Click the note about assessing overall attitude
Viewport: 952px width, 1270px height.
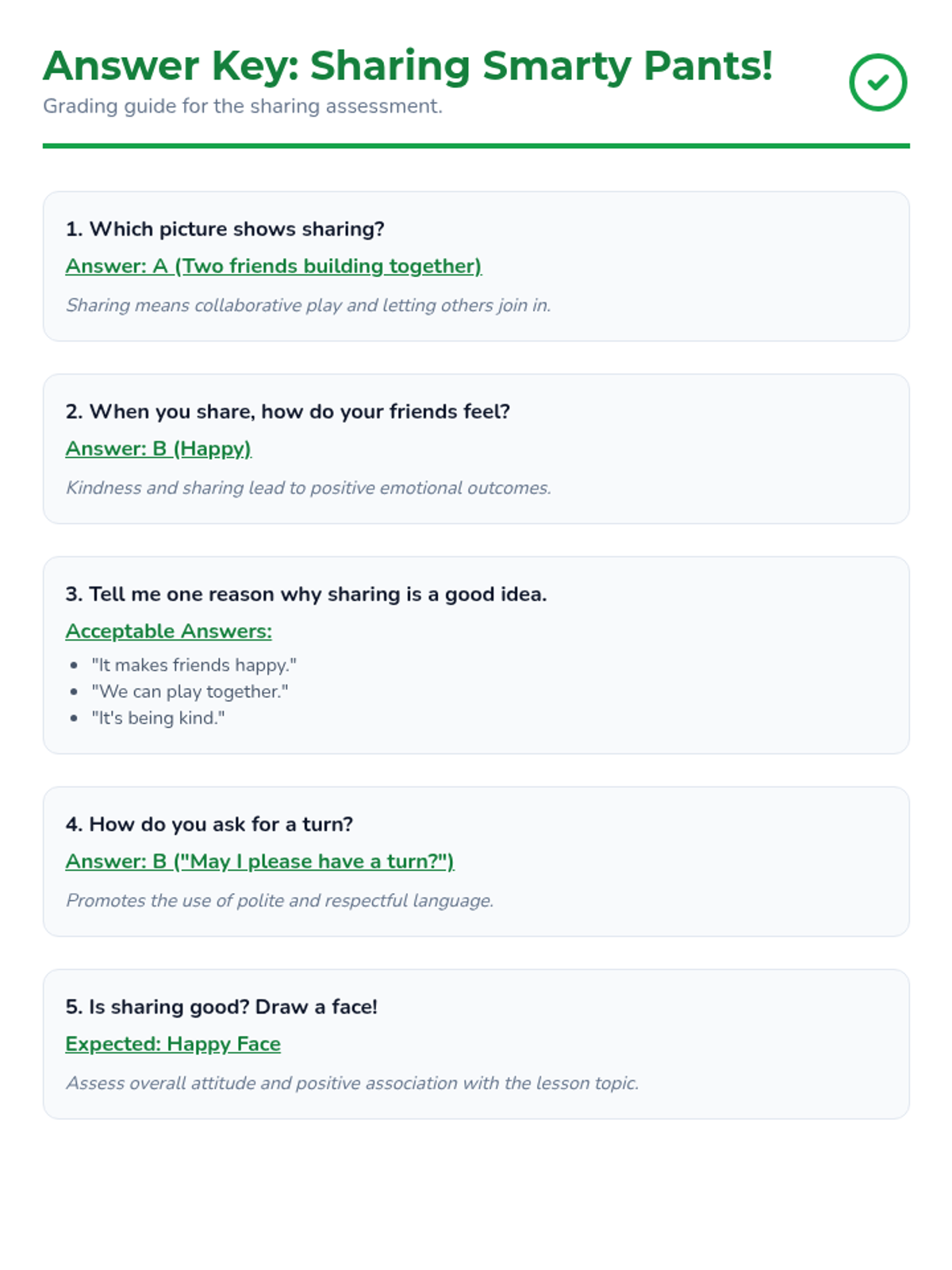tap(352, 1083)
